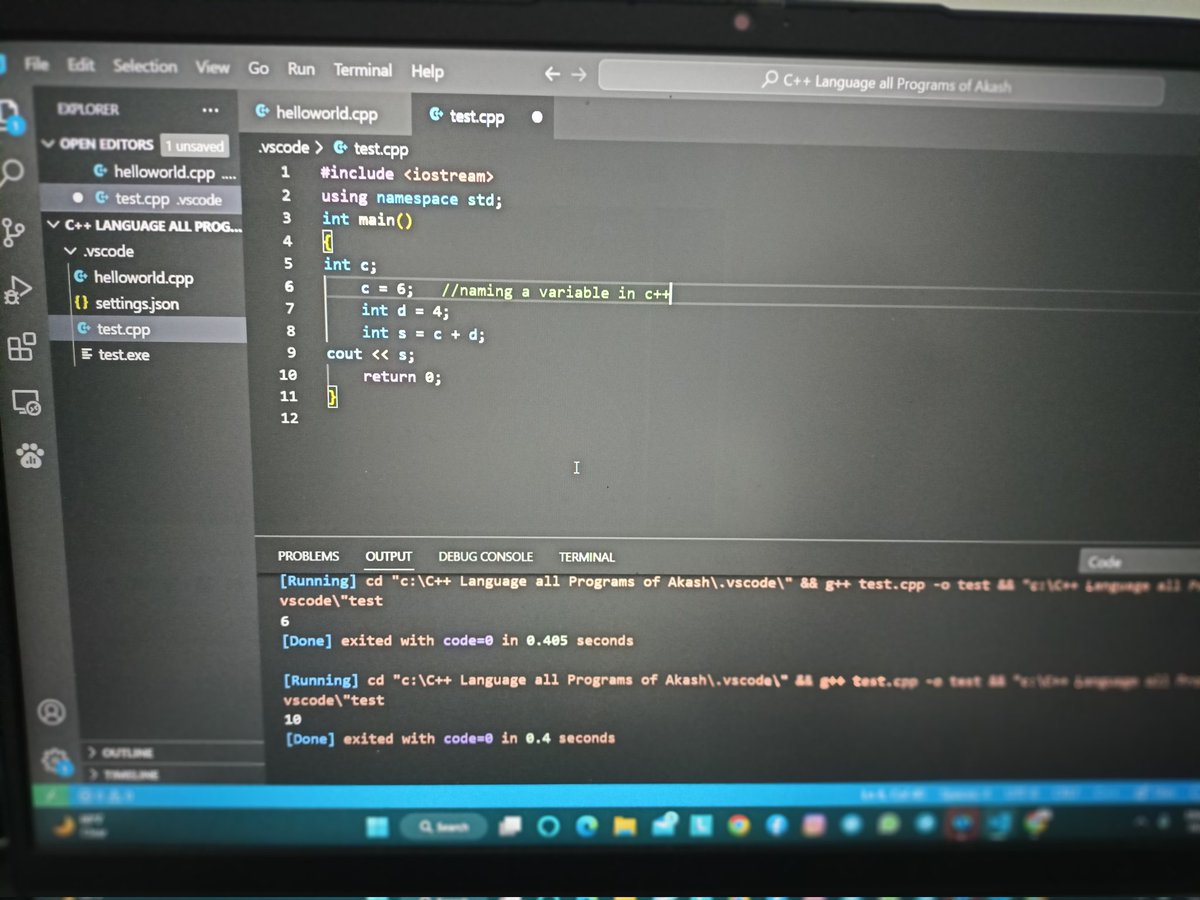The width and height of the screenshot is (1200, 900).
Task: Select the OUTPUT panel tab
Action: [388, 556]
